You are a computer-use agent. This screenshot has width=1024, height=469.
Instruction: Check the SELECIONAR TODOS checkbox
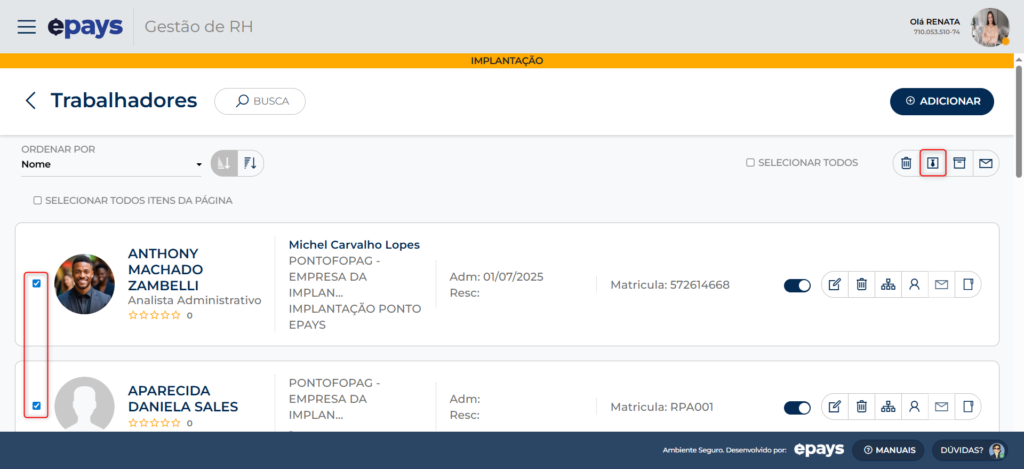coord(750,163)
